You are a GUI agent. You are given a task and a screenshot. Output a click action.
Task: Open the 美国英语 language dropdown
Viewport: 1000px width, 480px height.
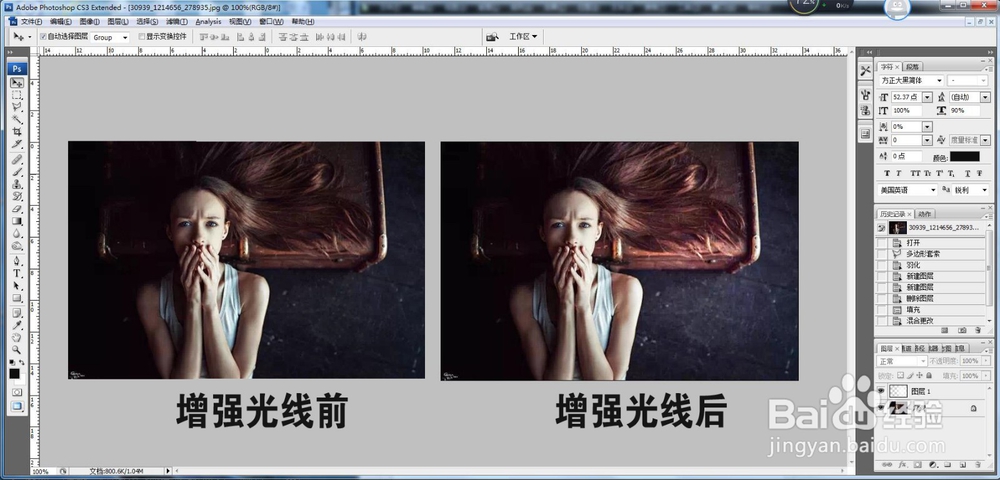pyautogui.click(x=908, y=190)
